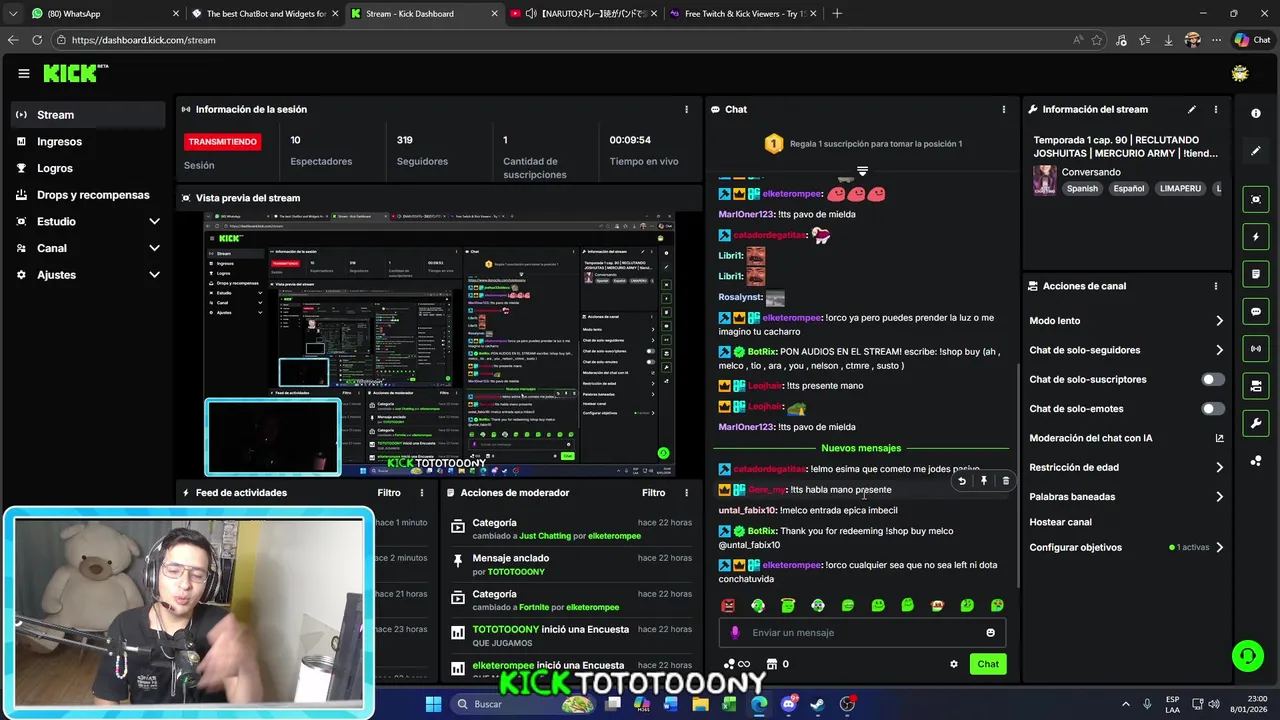Toggle the lightning bolt panel icon

pyautogui.click(x=1256, y=237)
